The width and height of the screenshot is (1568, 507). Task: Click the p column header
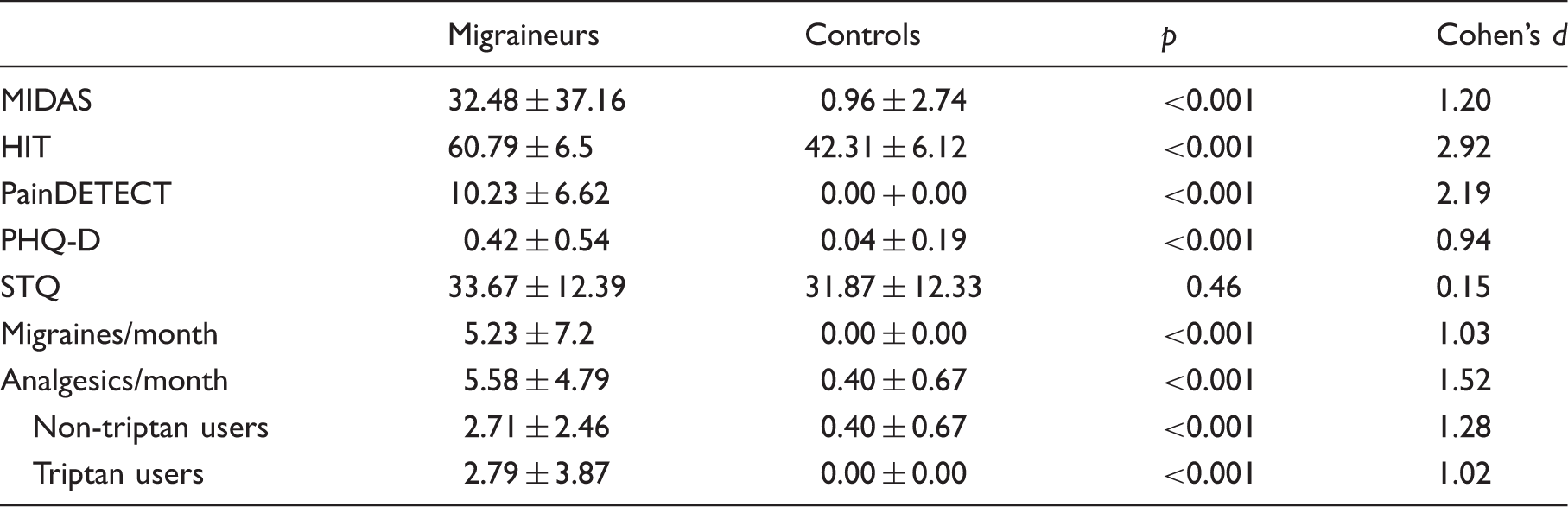[1169, 39]
